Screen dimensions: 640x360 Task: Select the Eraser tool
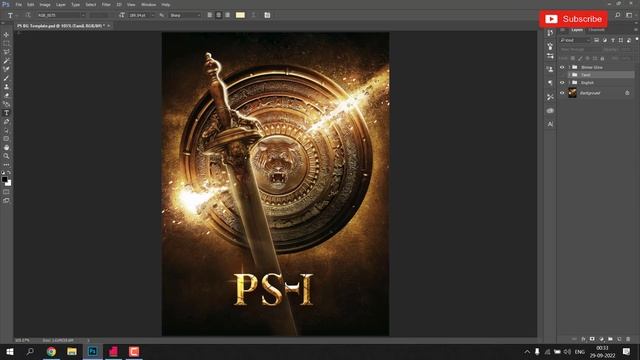[x=6, y=96]
